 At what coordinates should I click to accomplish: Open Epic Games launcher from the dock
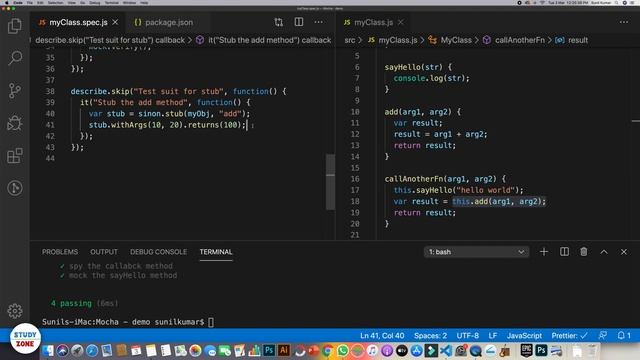(526, 350)
